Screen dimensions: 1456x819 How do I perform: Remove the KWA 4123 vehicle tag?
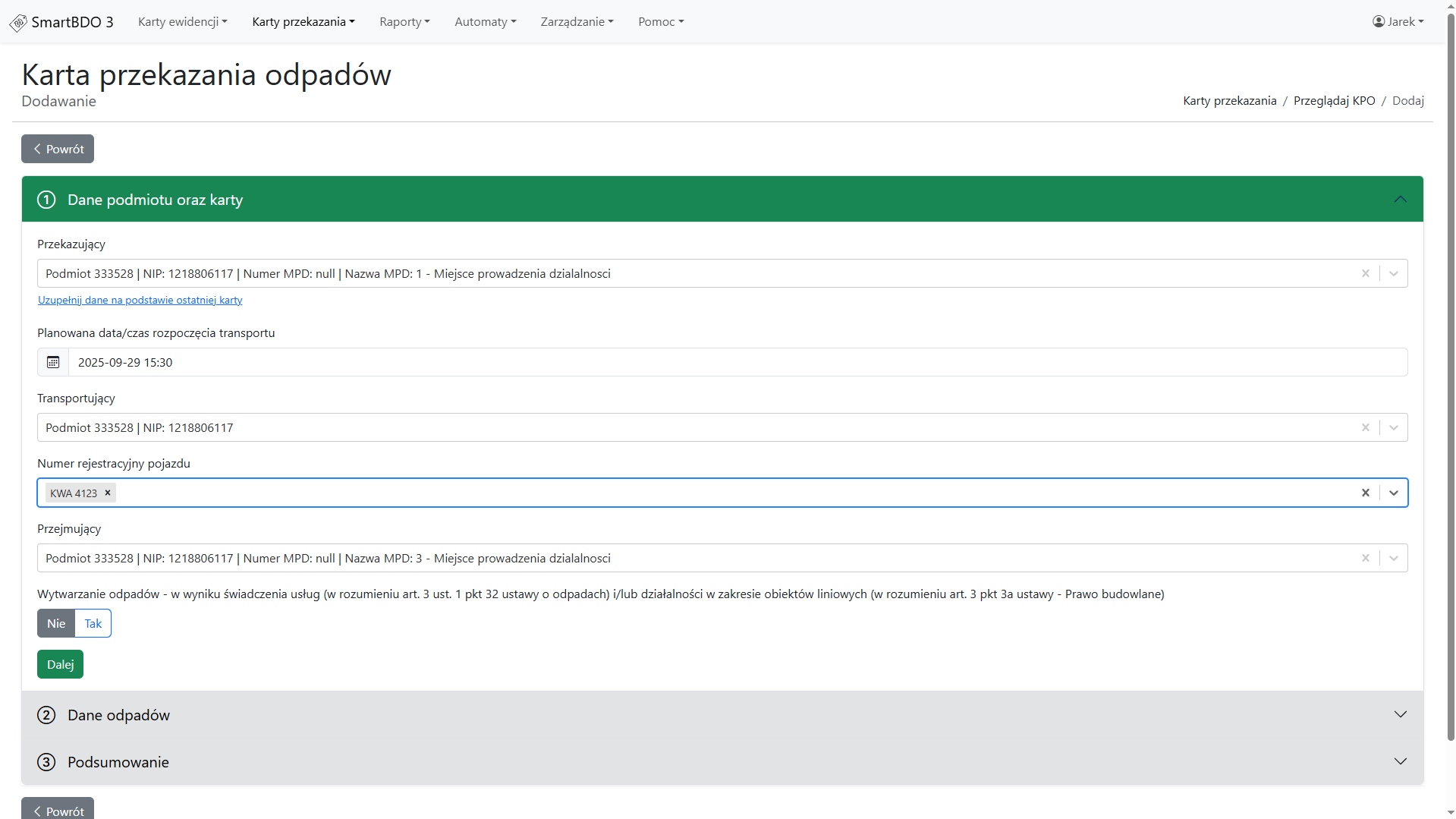pos(108,493)
